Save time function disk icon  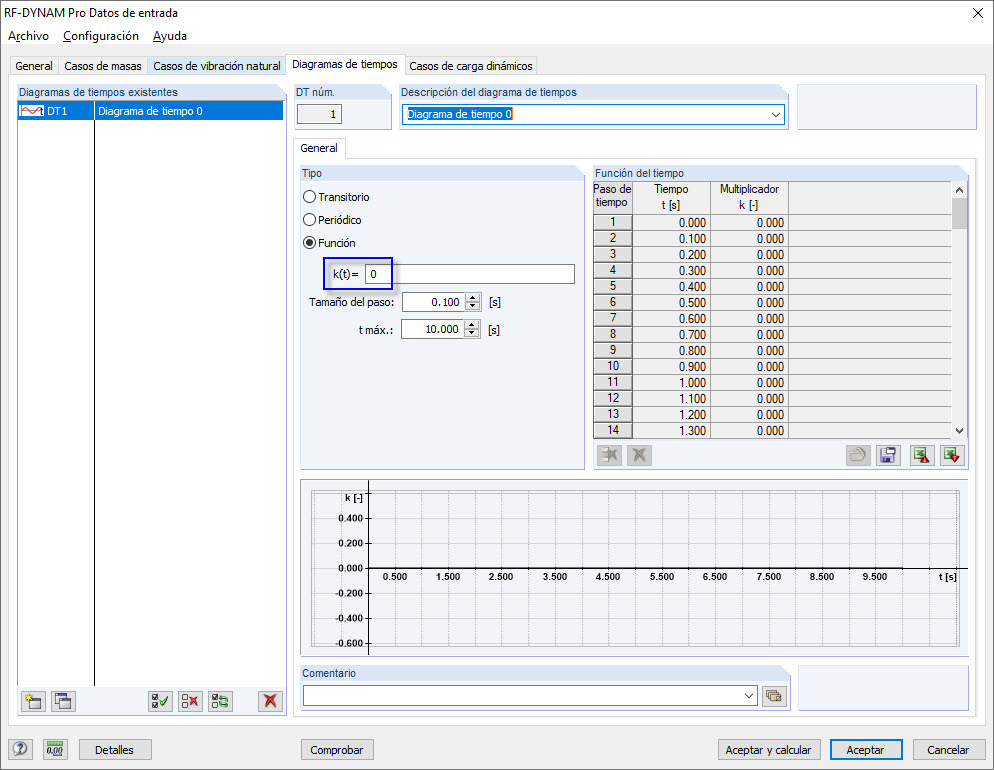pyautogui.click(x=888, y=455)
